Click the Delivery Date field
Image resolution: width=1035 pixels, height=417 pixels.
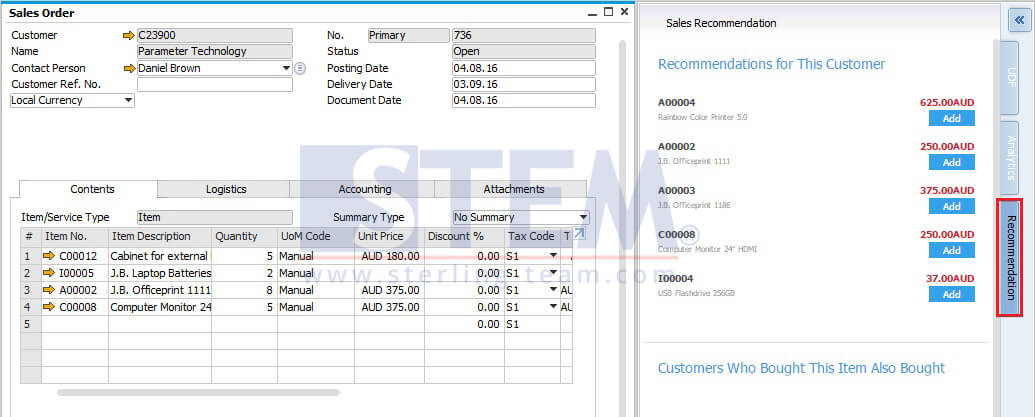pyautogui.click(x=523, y=84)
